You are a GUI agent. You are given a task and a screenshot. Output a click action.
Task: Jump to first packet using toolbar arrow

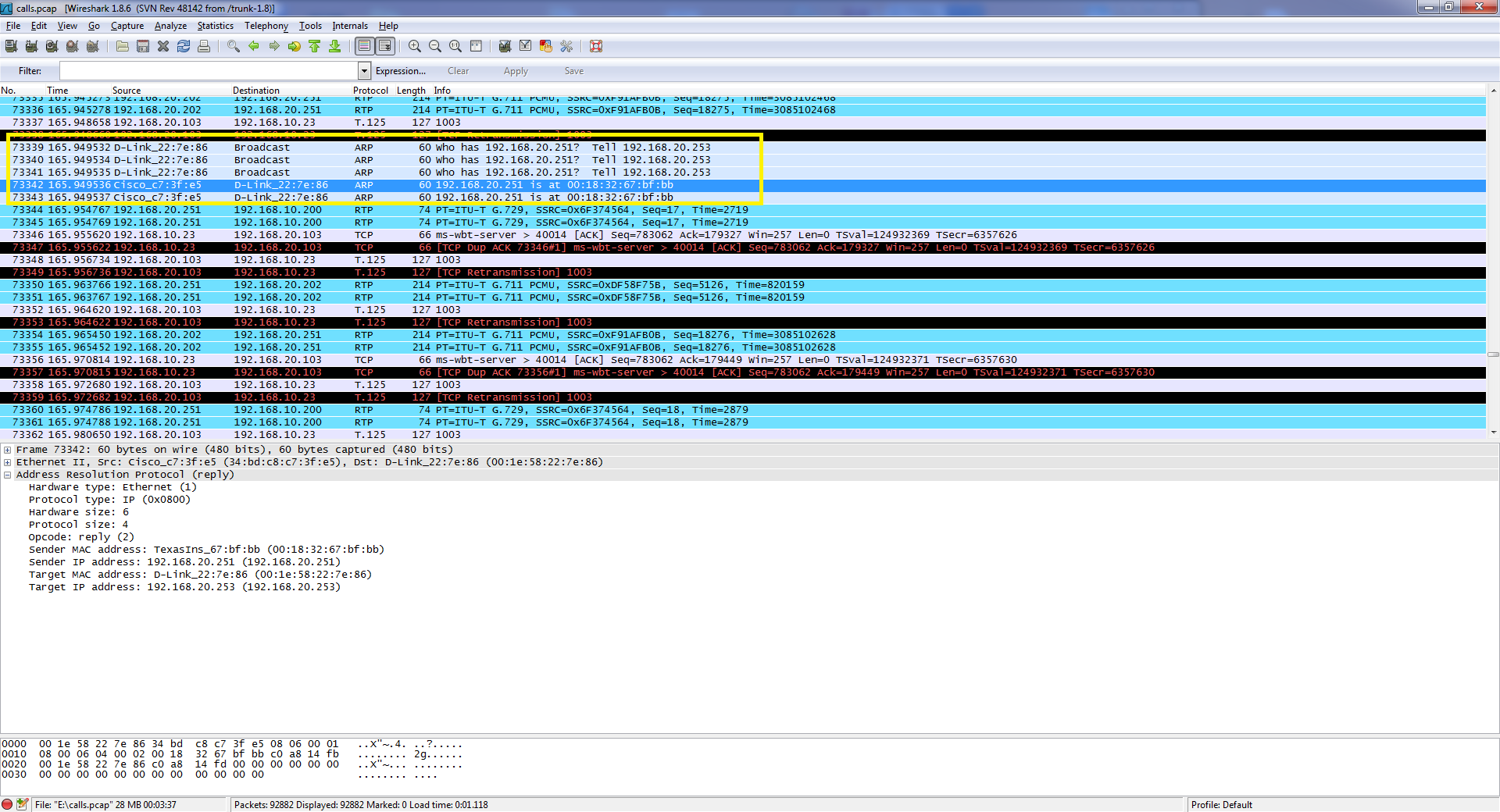tap(315, 47)
